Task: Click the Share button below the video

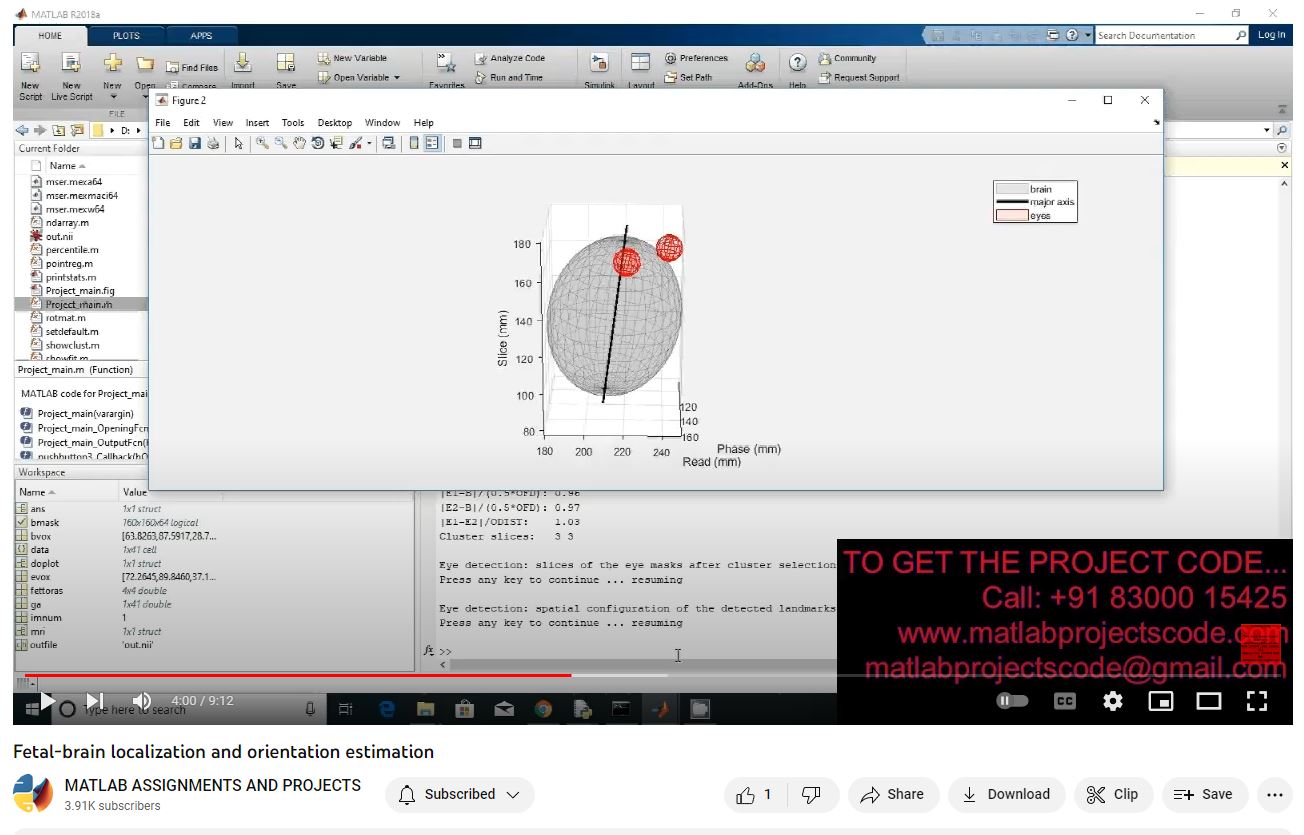Action: 893,795
